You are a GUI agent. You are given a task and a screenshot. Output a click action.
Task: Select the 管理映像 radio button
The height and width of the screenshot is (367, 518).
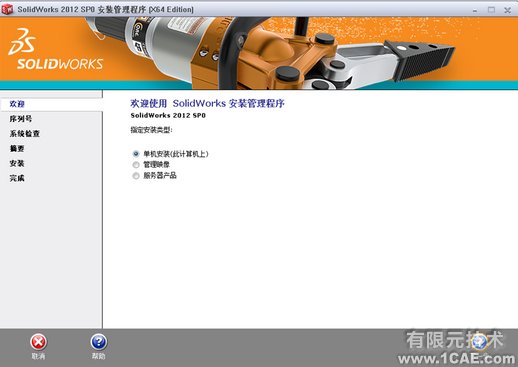[x=136, y=165]
